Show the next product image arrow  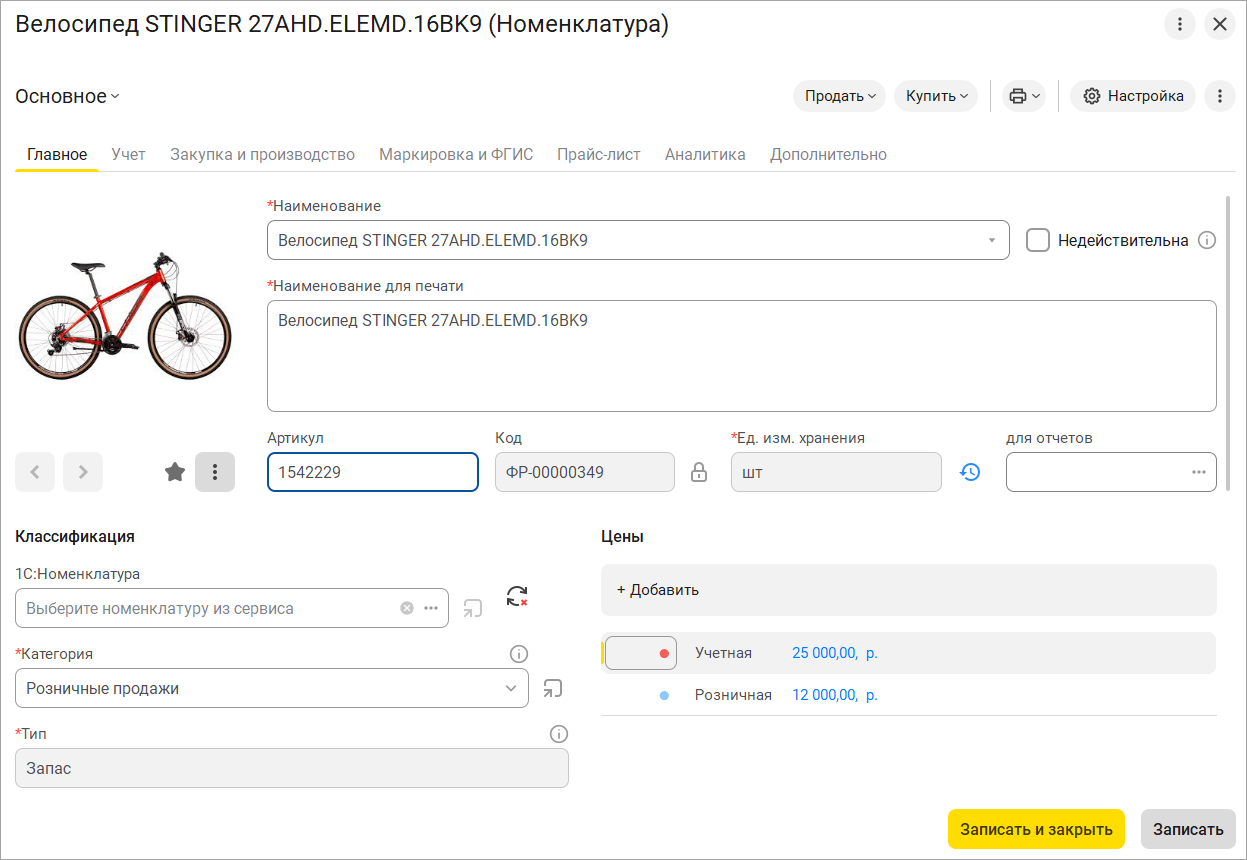83,472
